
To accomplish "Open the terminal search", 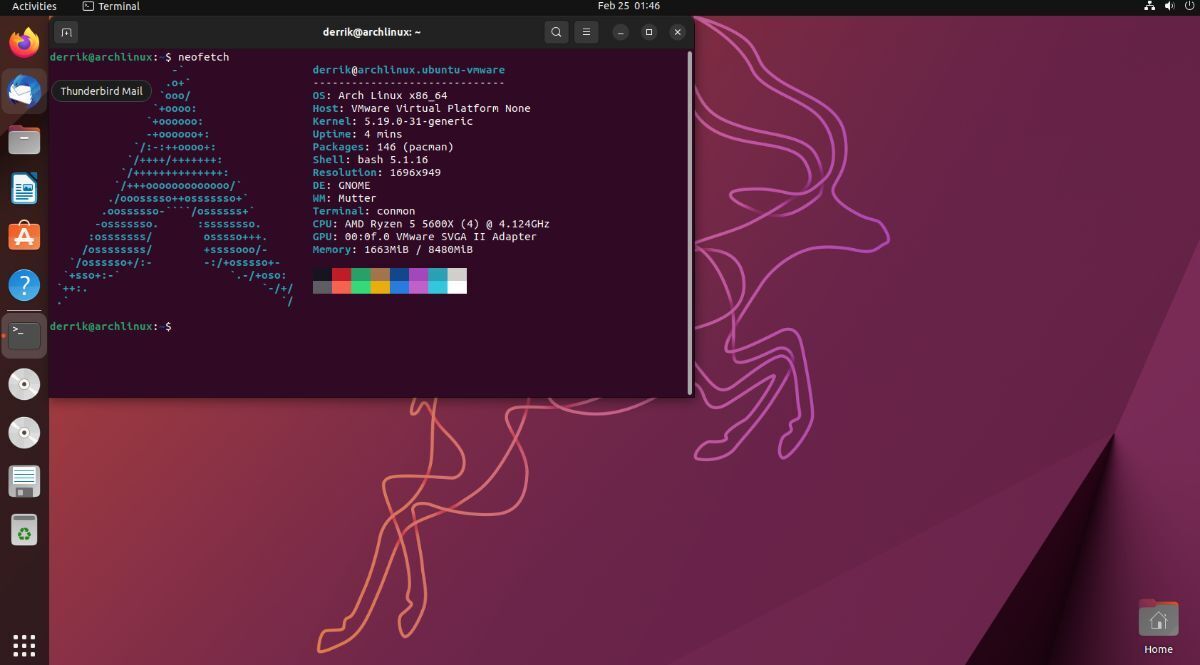I will coord(556,32).
